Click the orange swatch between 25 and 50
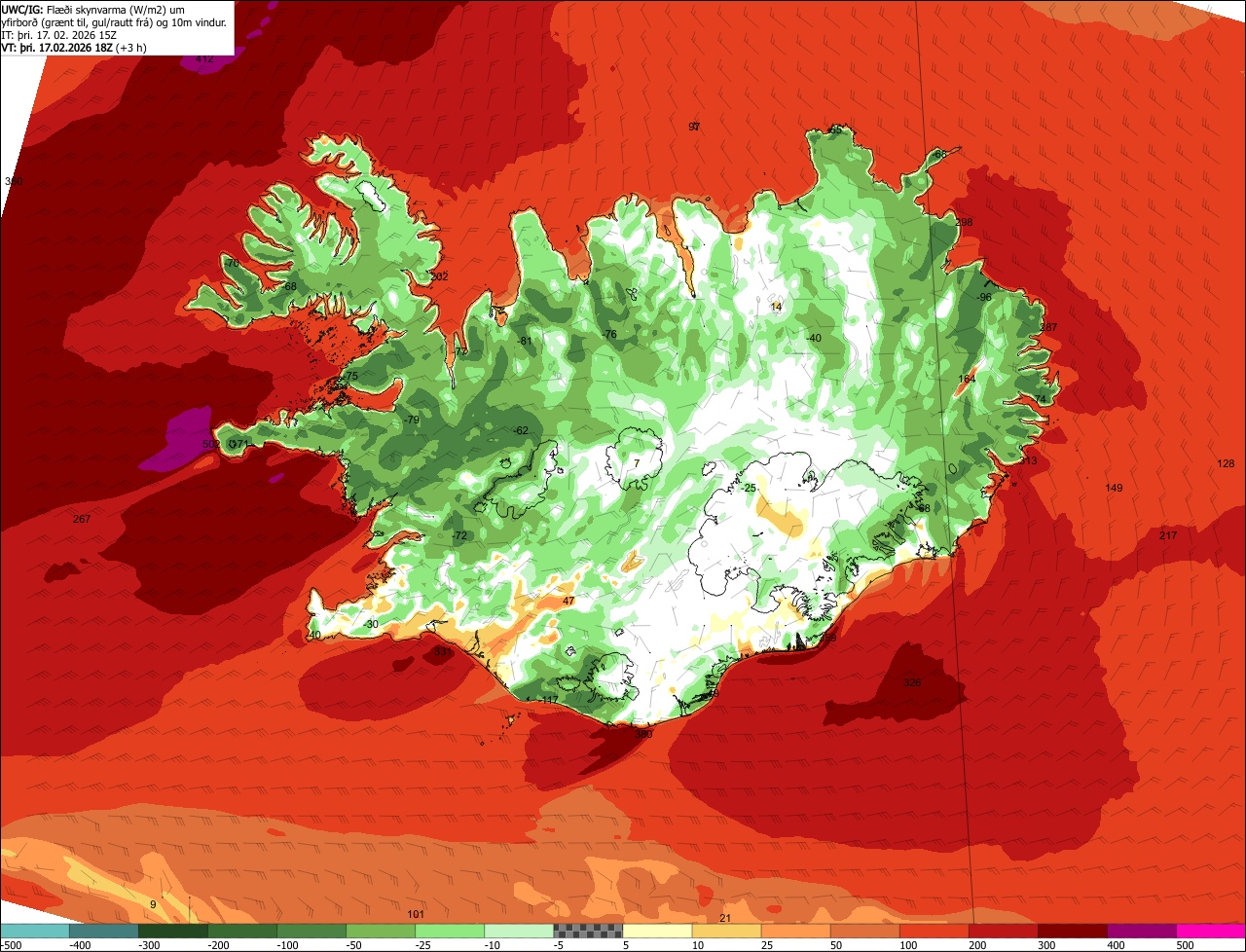 point(795,931)
